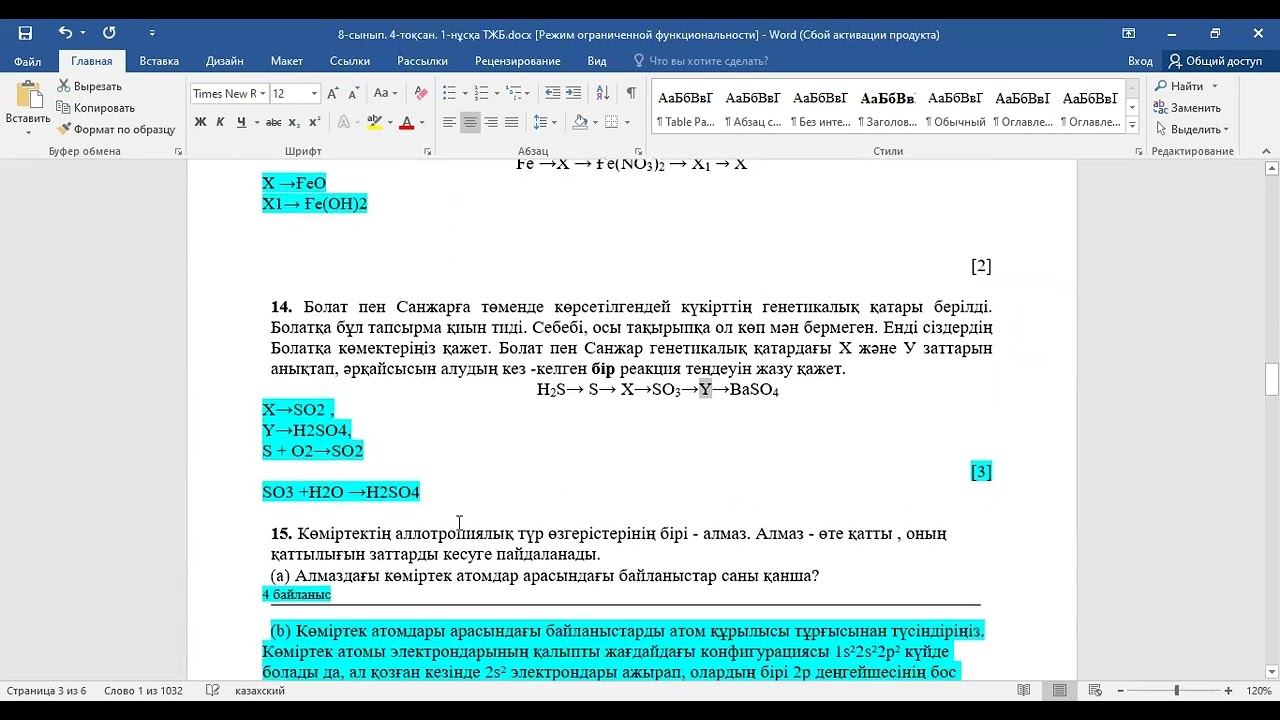The width and height of the screenshot is (1280, 720).
Task: Activate Формат по образцу format painter
Action: [x=116, y=129]
